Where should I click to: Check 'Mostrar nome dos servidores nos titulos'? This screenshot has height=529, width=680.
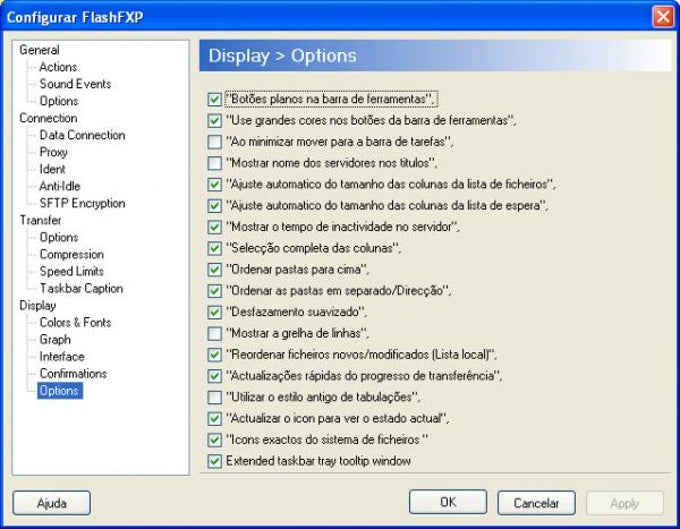215,163
